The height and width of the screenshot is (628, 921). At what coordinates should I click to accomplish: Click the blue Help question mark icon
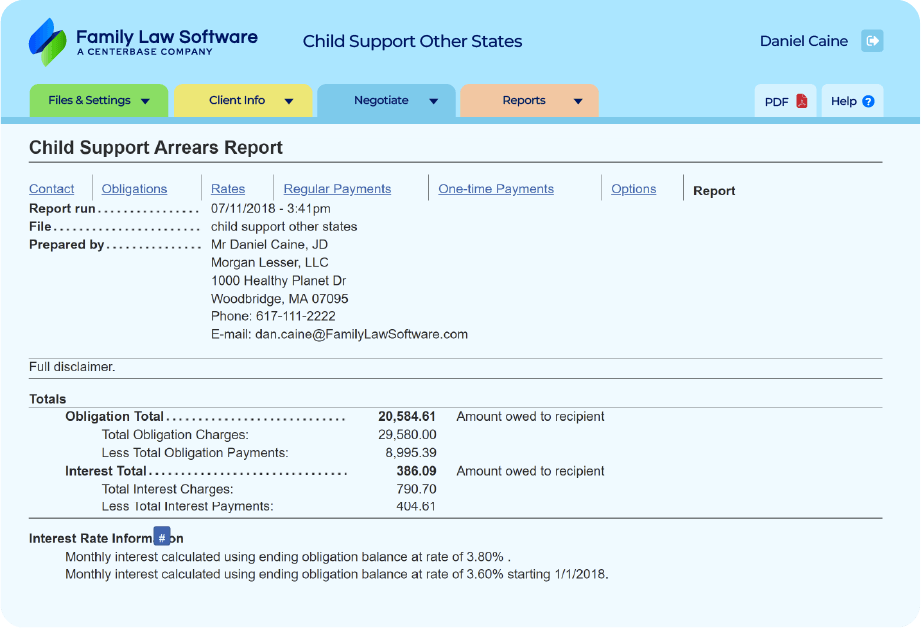(868, 101)
